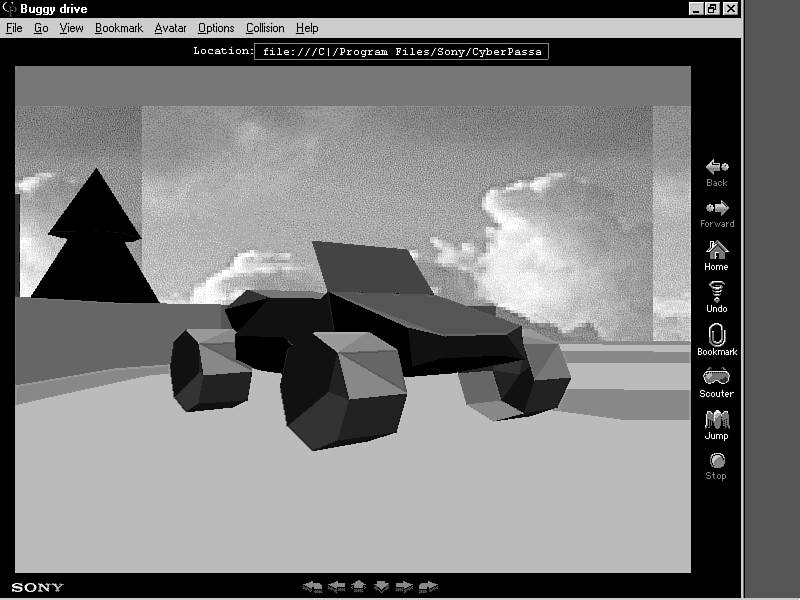Click the move-right arrow in the bottom navigation bar

point(404,586)
